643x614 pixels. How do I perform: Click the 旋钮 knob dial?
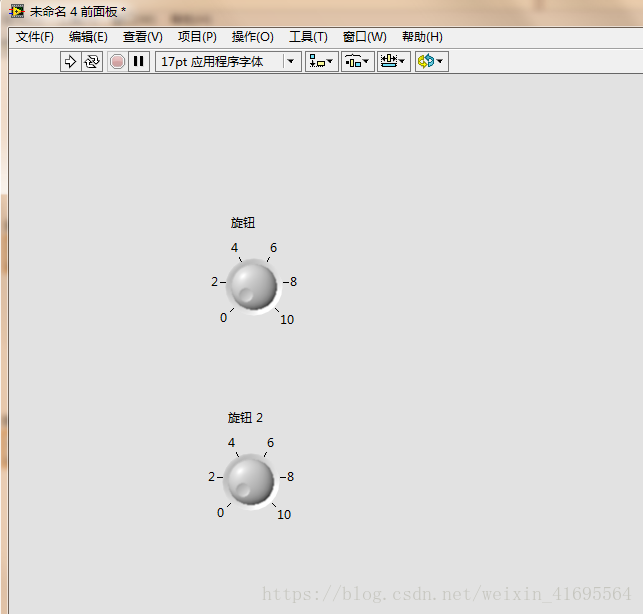click(x=253, y=286)
